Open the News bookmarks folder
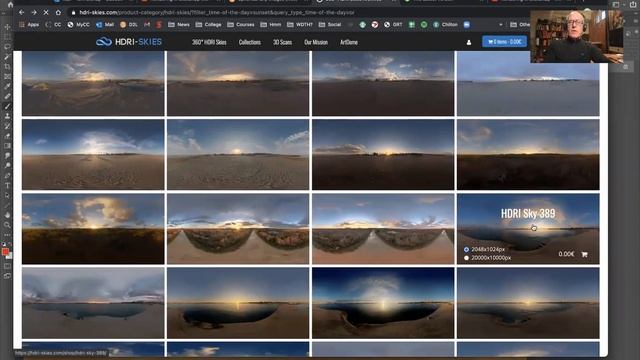Viewport: 640px width, 360px height. 179,25
